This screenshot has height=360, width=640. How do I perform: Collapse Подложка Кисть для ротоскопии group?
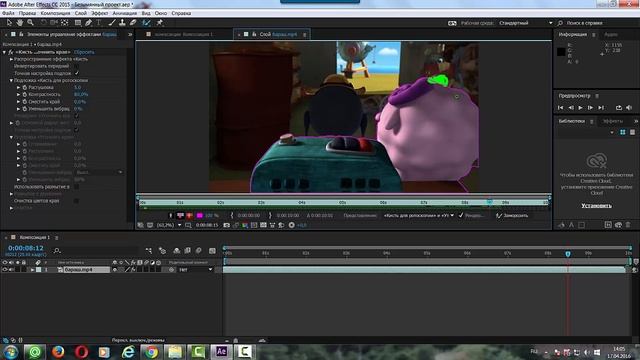pos(11,80)
